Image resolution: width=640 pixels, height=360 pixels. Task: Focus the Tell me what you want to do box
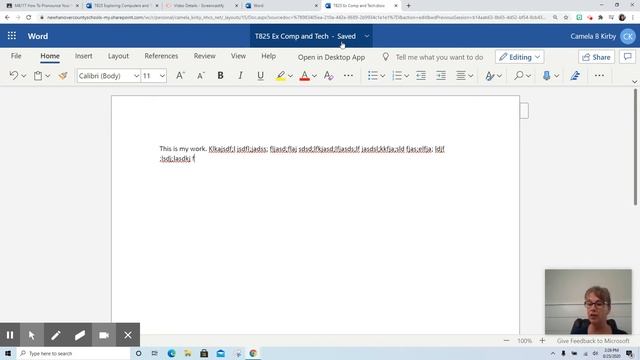point(439,57)
